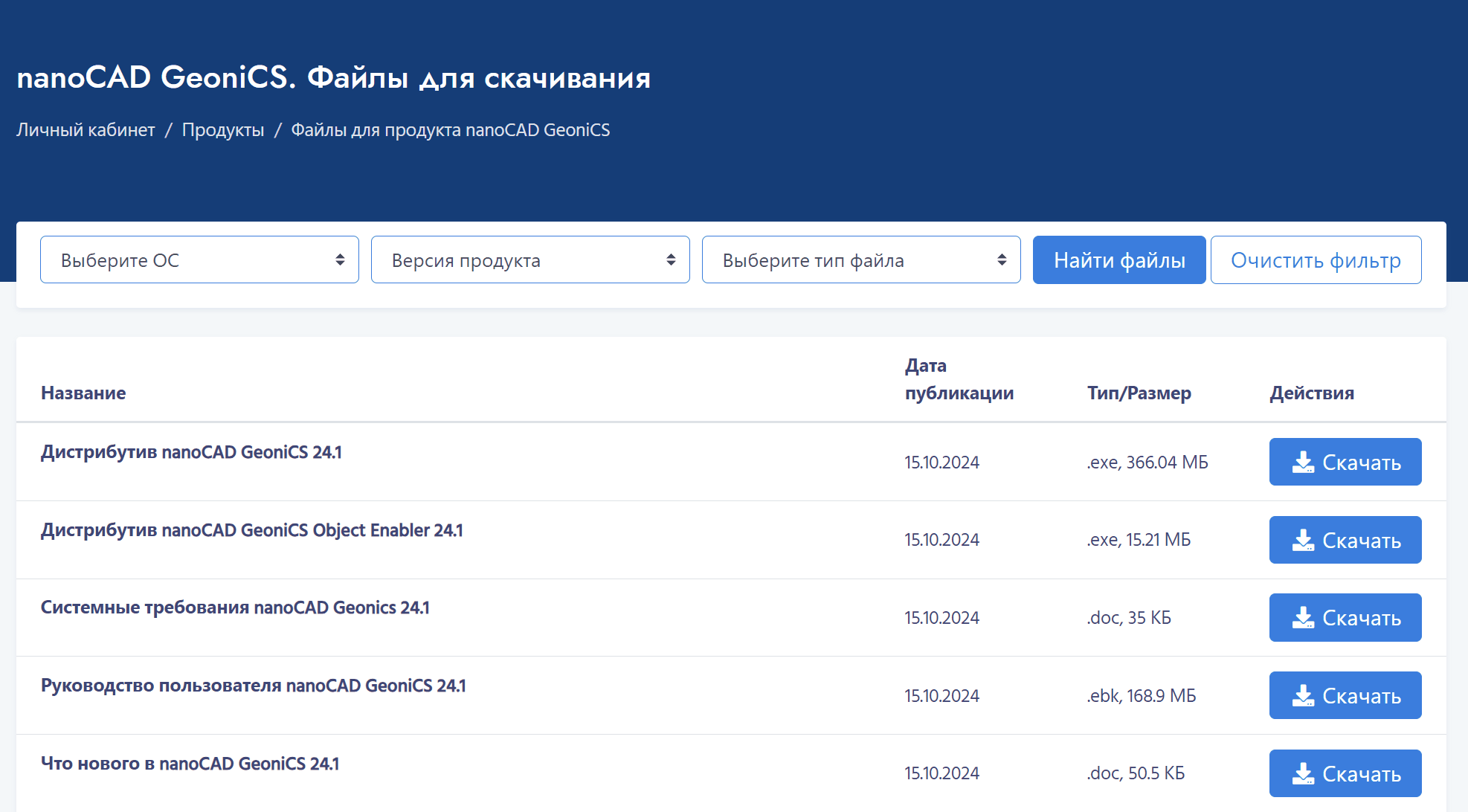Expand the 'Версия продукта' dropdown

pos(530,260)
